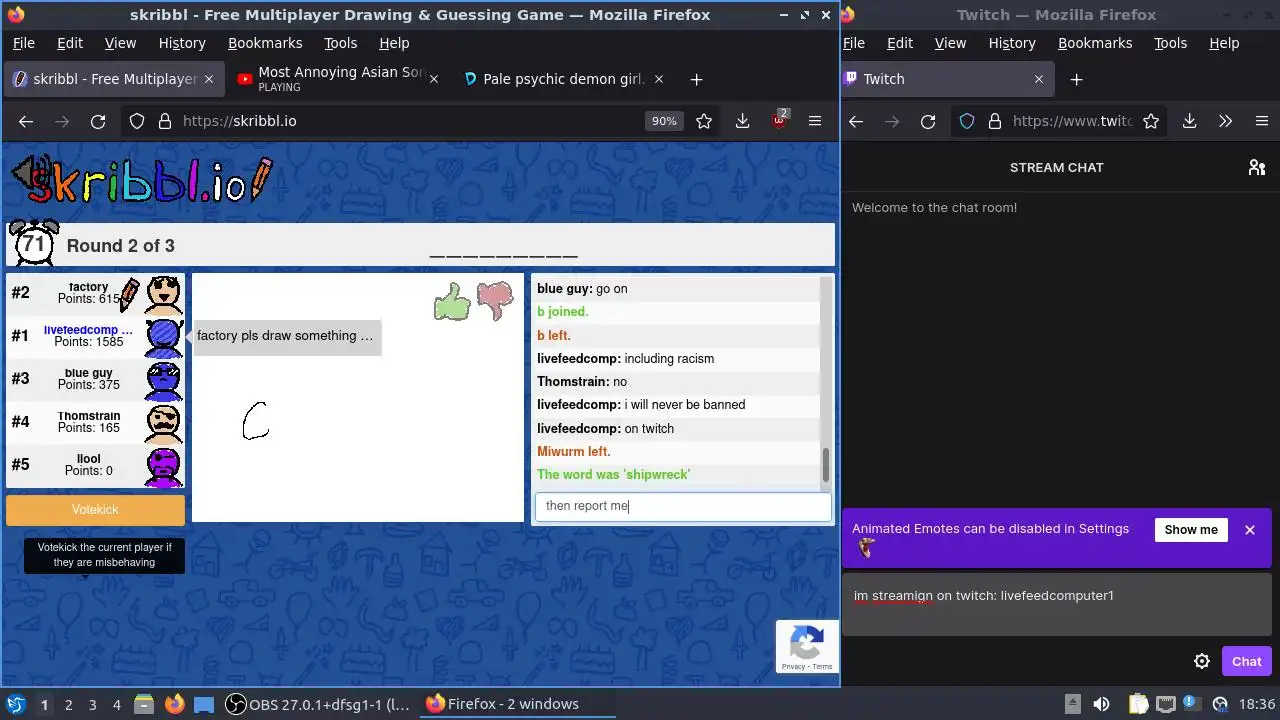The width and height of the screenshot is (1280, 720).
Task: Click the "The word was 'shipwreck'" chat message
Action: (613, 475)
